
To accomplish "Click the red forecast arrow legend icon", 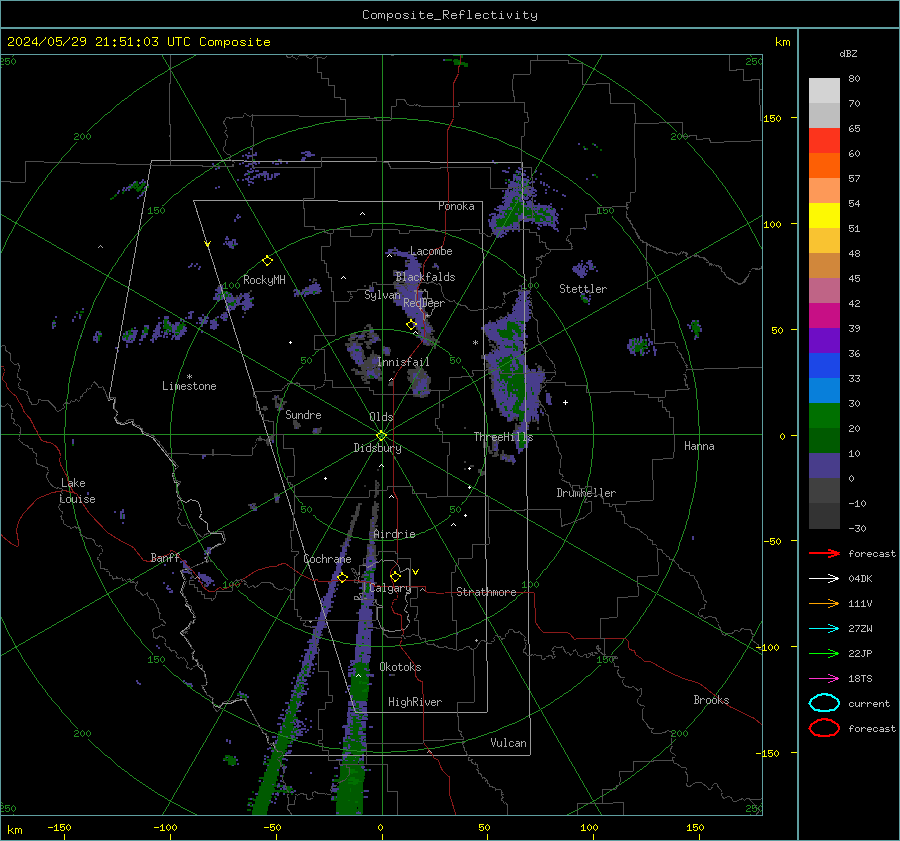I will point(824,553).
